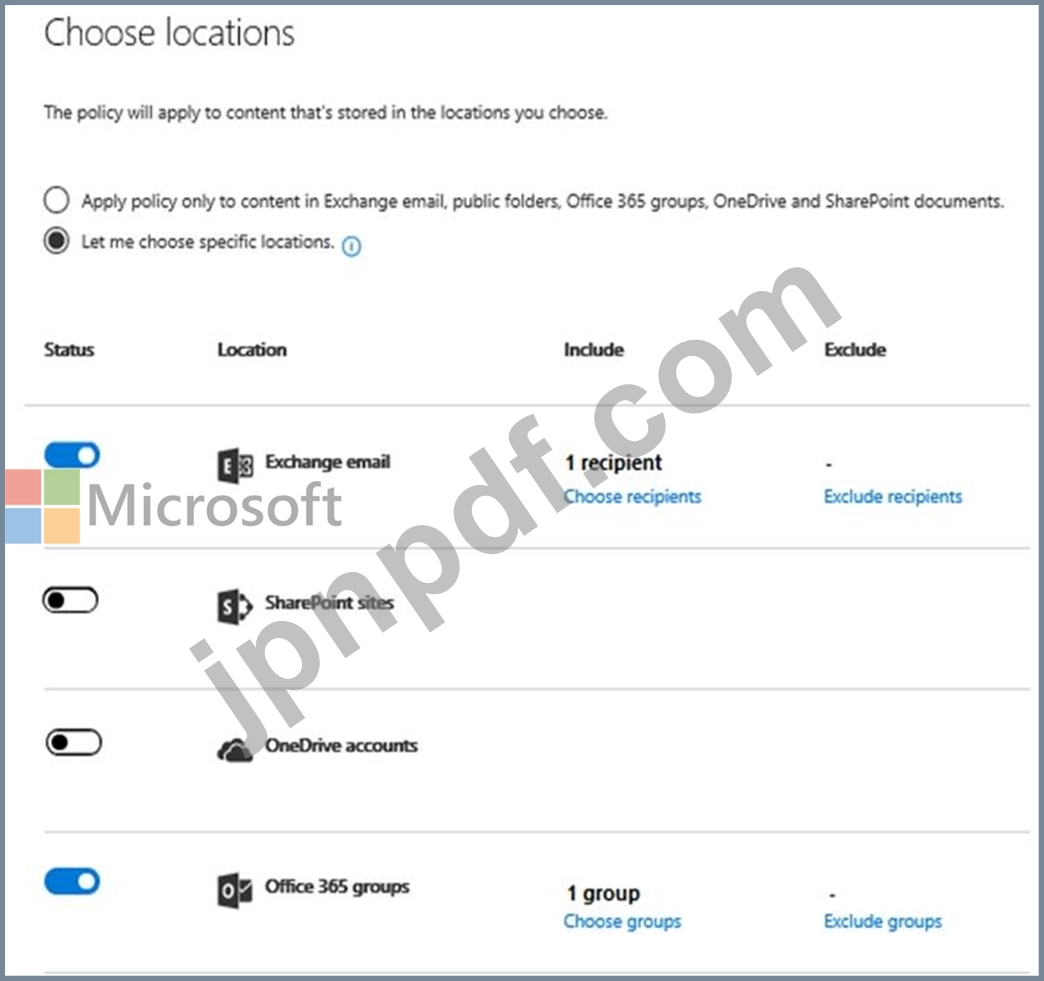The width and height of the screenshot is (1044, 981).
Task: Click the SharePoint sites icon
Action: pos(235,606)
